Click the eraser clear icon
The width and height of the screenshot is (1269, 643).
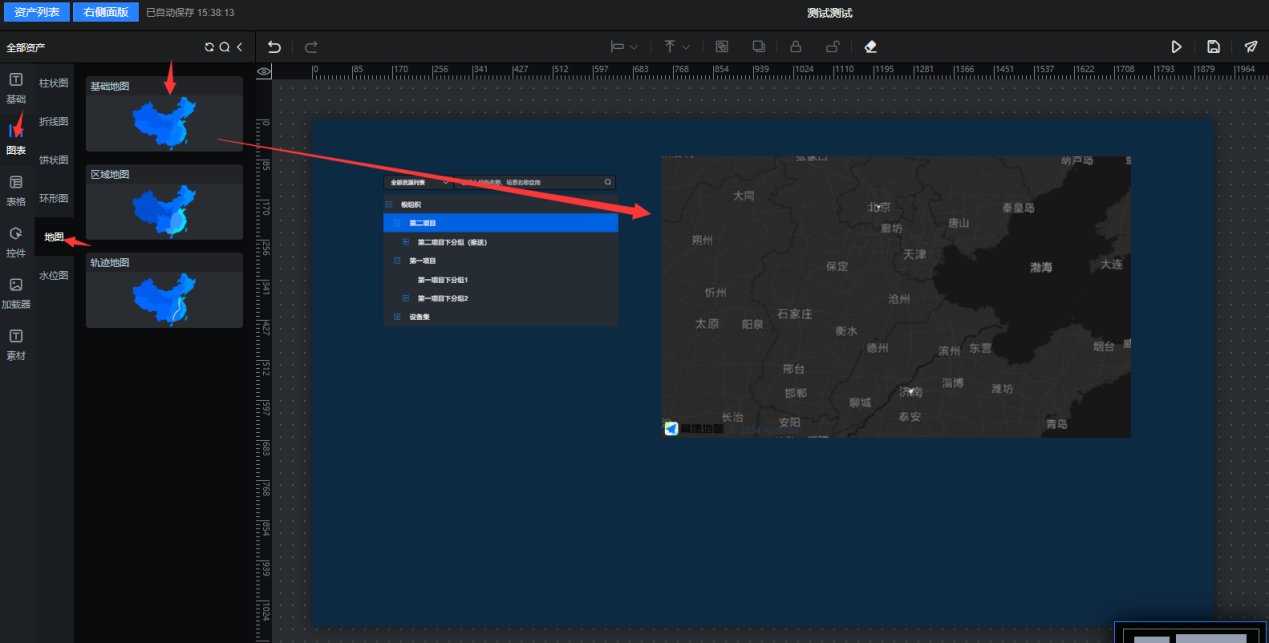click(869, 47)
